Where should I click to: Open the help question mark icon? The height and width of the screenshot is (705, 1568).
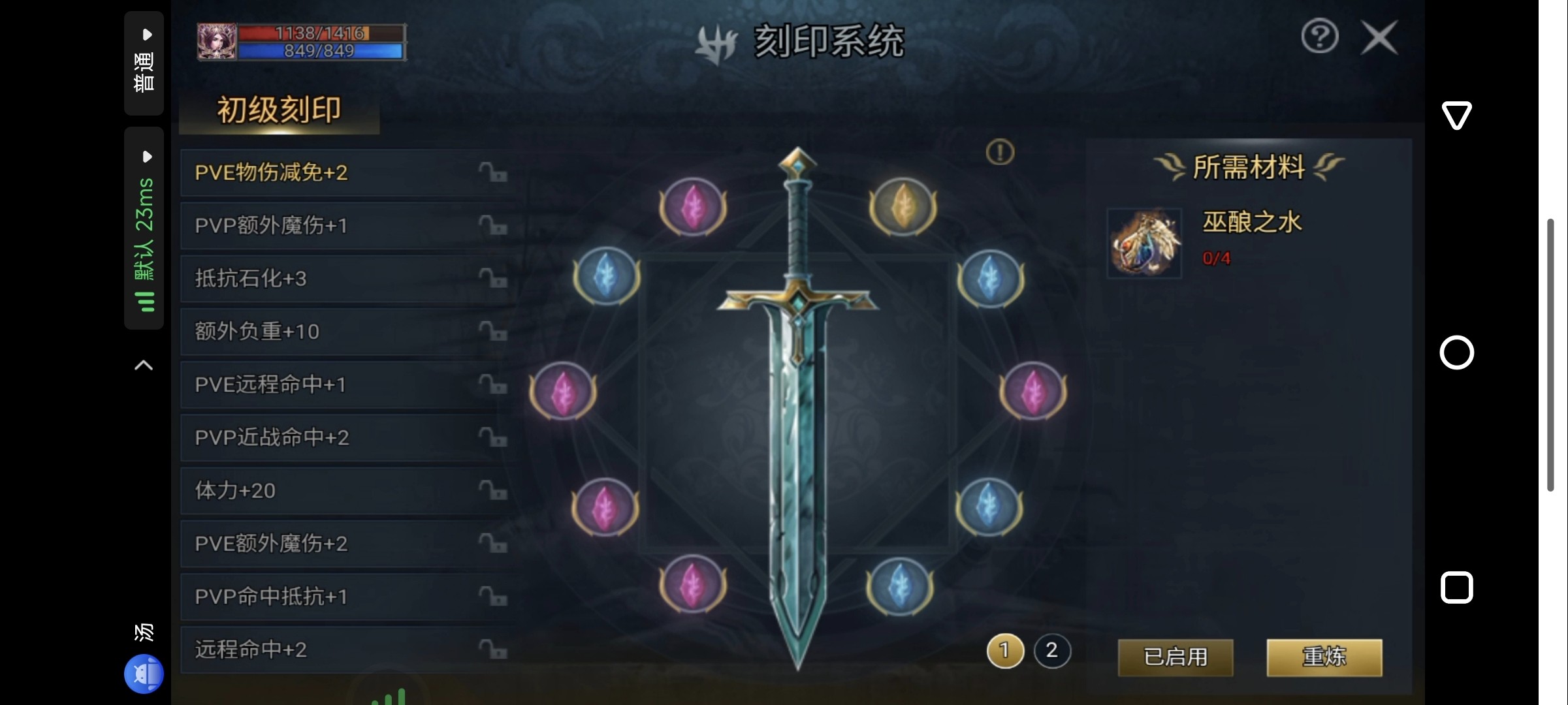(x=1320, y=37)
